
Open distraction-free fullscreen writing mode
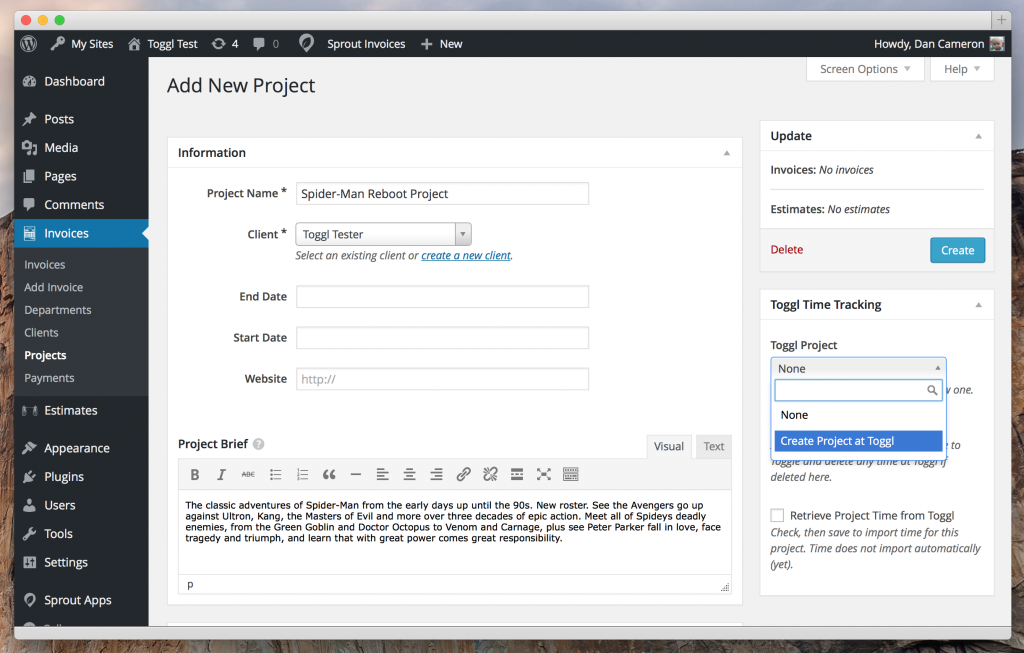click(x=543, y=474)
